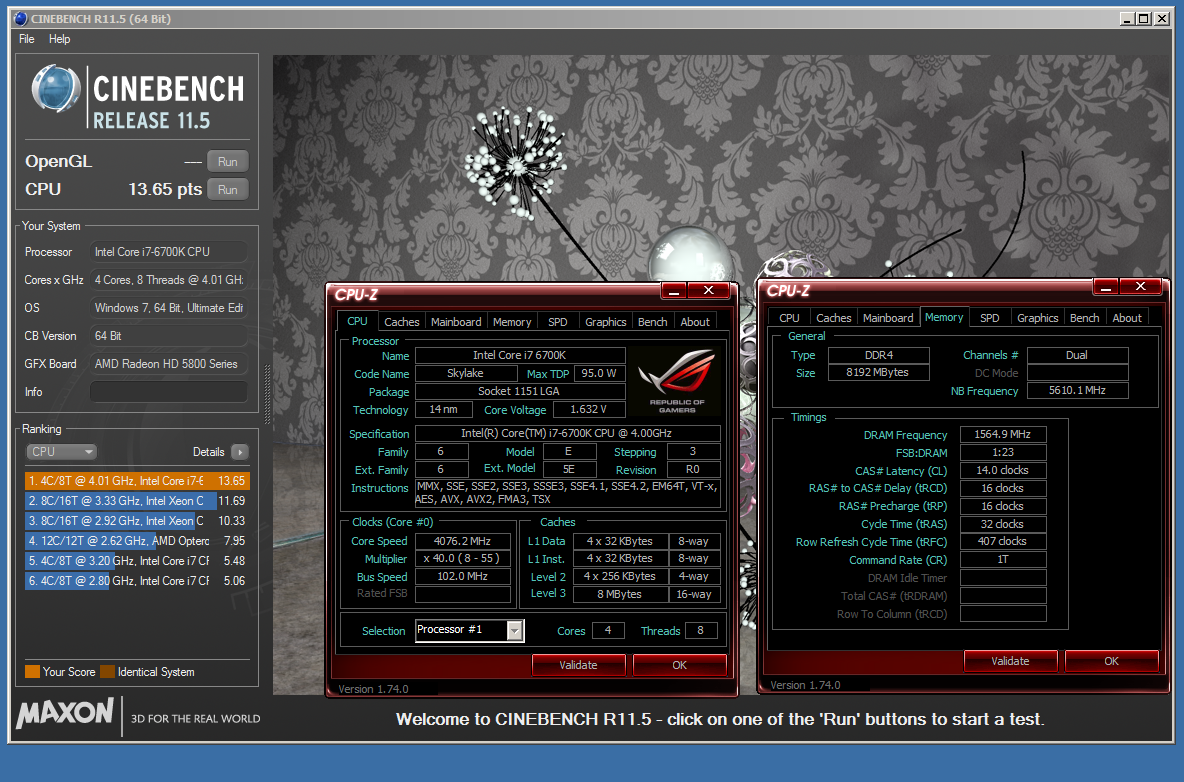Click the empty Info field
Image resolution: width=1184 pixels, height=782 pixels.
(168, 392)
